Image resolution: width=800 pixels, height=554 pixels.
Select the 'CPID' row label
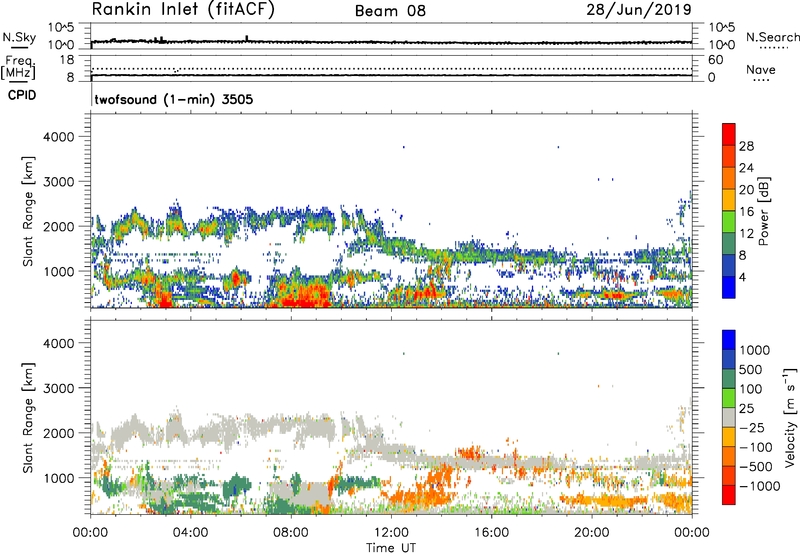[22, 95]
